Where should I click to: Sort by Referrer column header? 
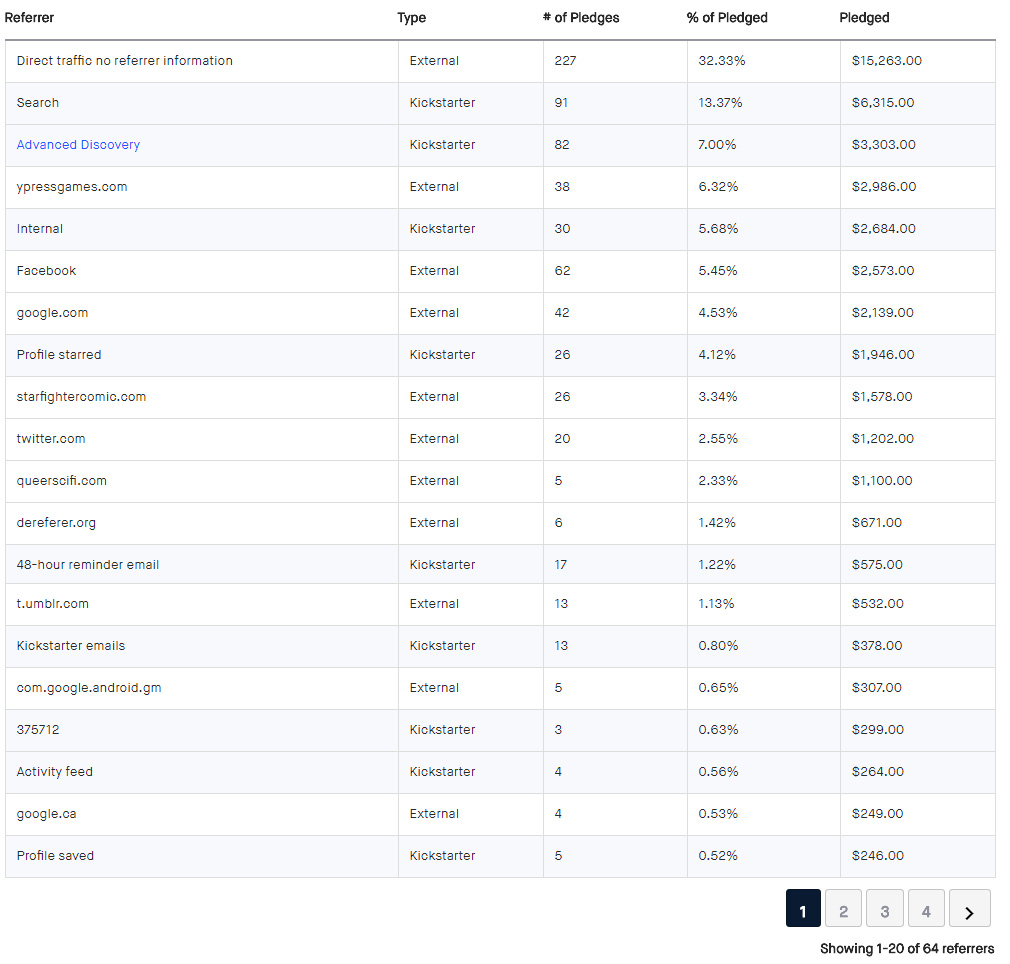coord(29,17)
